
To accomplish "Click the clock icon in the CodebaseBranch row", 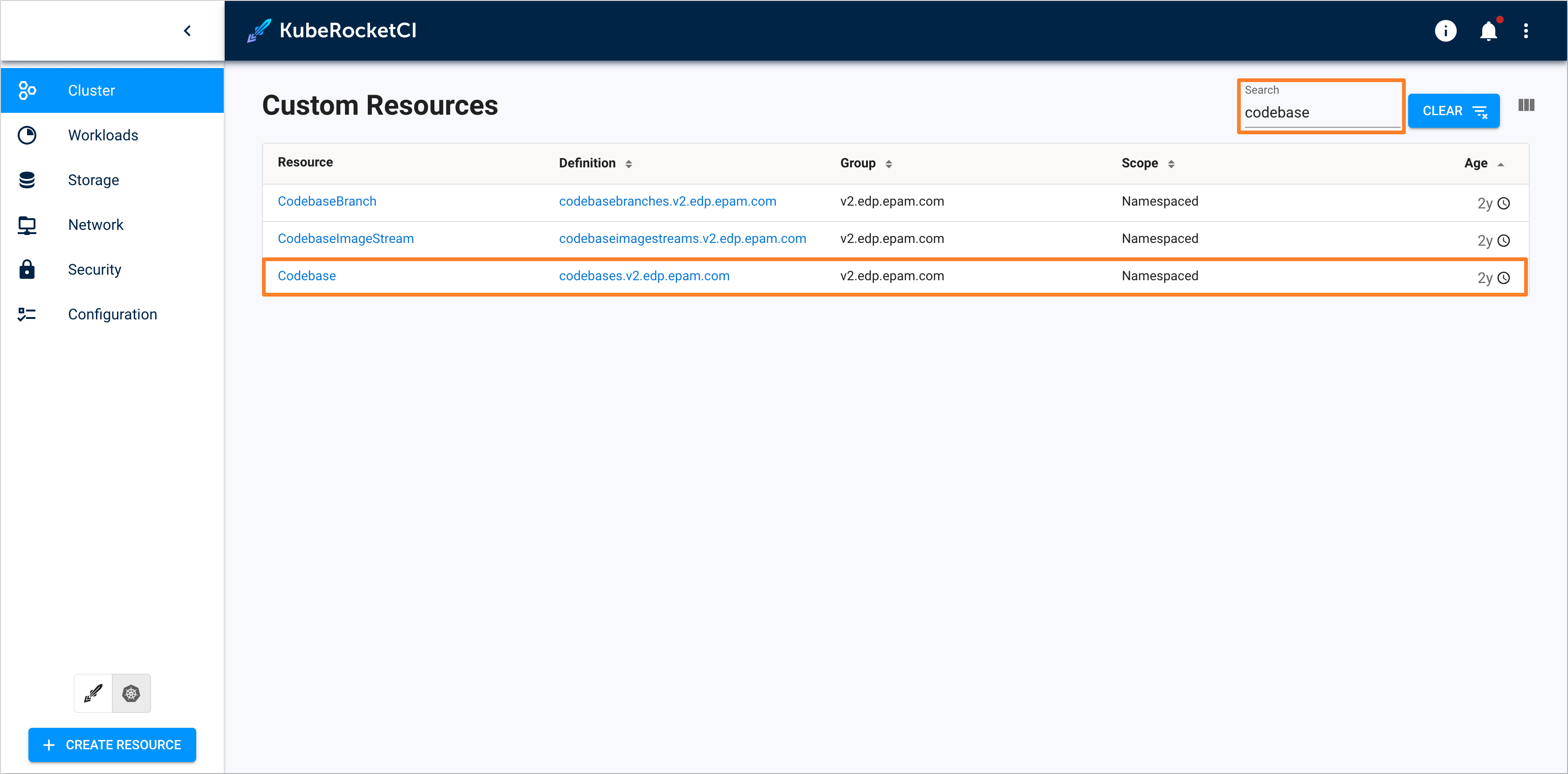I will (x=1504, y=203).
